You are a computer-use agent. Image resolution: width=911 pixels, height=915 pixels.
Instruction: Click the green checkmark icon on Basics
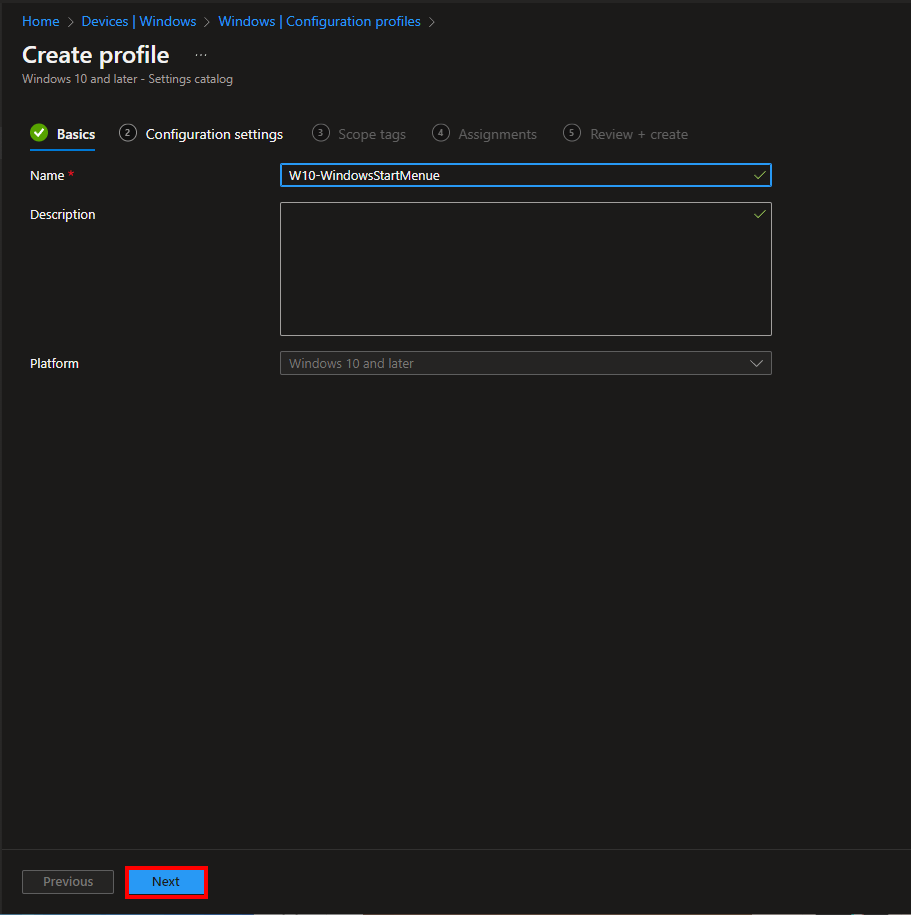(x=39, y=133)
